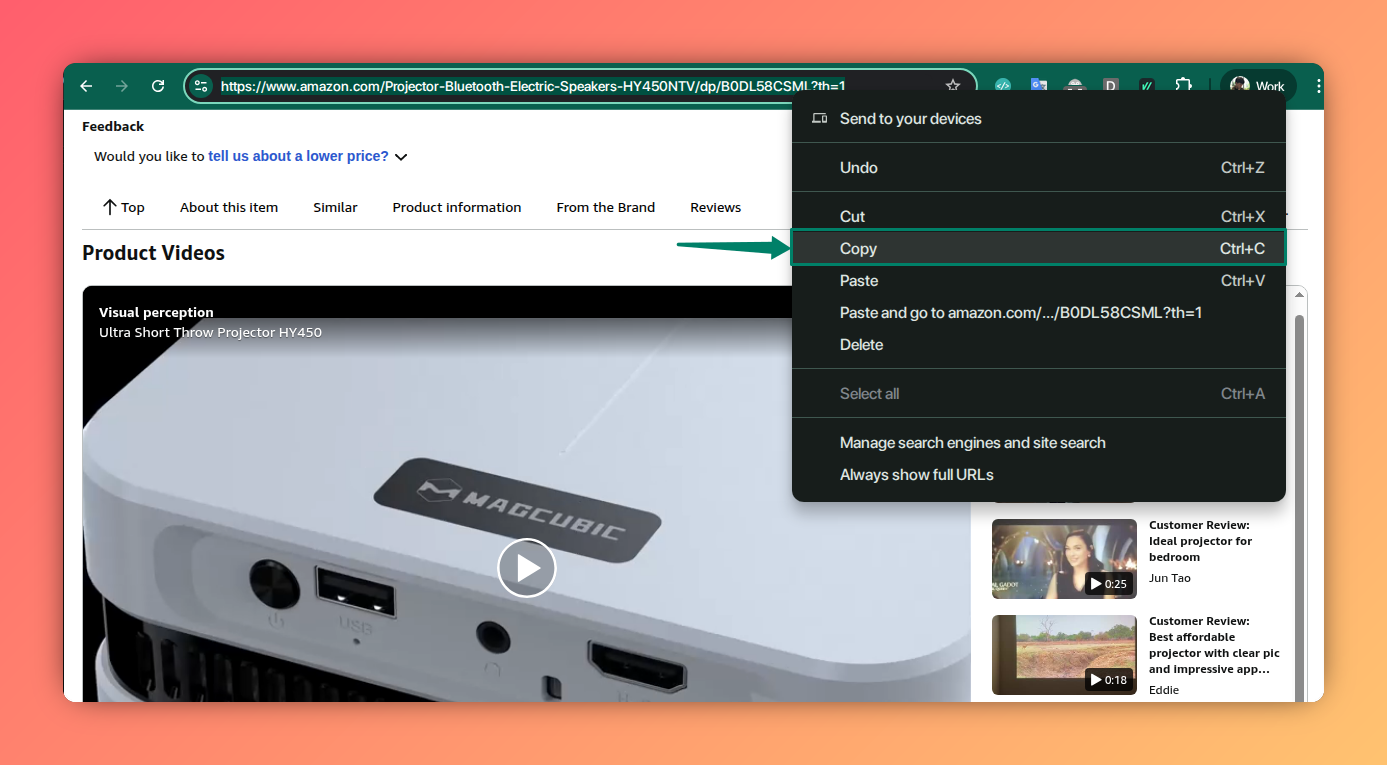
Task: Open site information icon in address bar
Action: (201, 86)
